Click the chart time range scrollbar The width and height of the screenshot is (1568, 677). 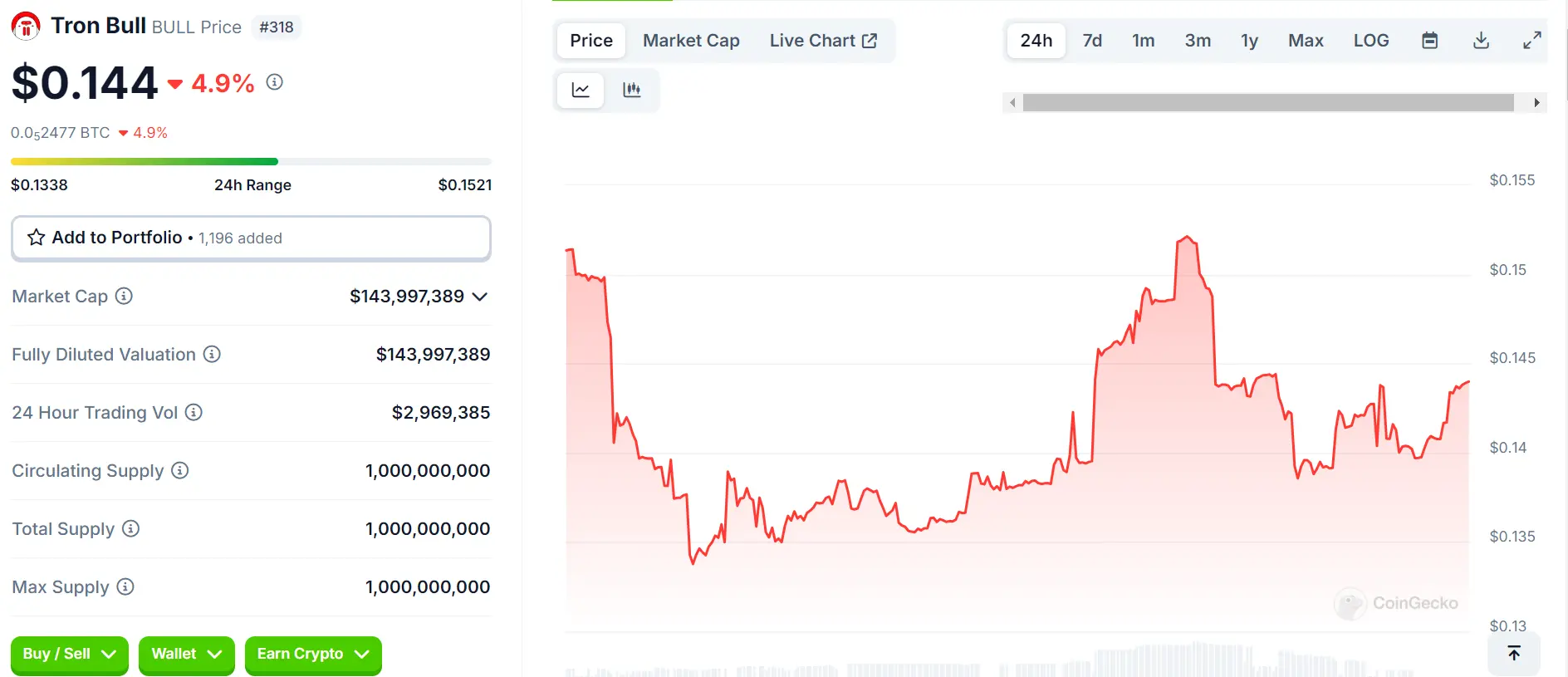pos(1268,103)
